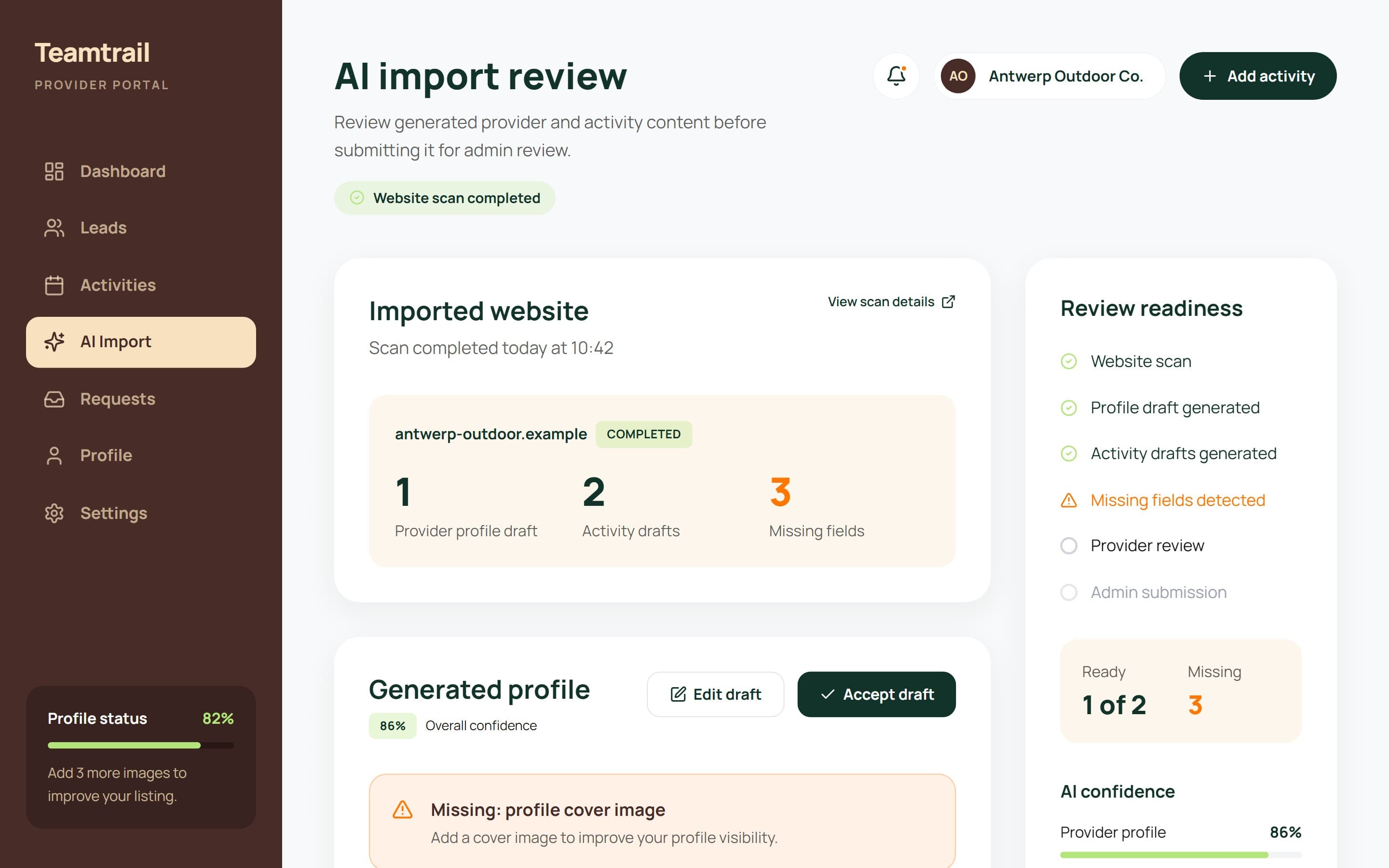Viewport: 1389px width, 868px height.
Task: Navigate to Settings page
Action: pyautogui.click(x=141, y=513)
